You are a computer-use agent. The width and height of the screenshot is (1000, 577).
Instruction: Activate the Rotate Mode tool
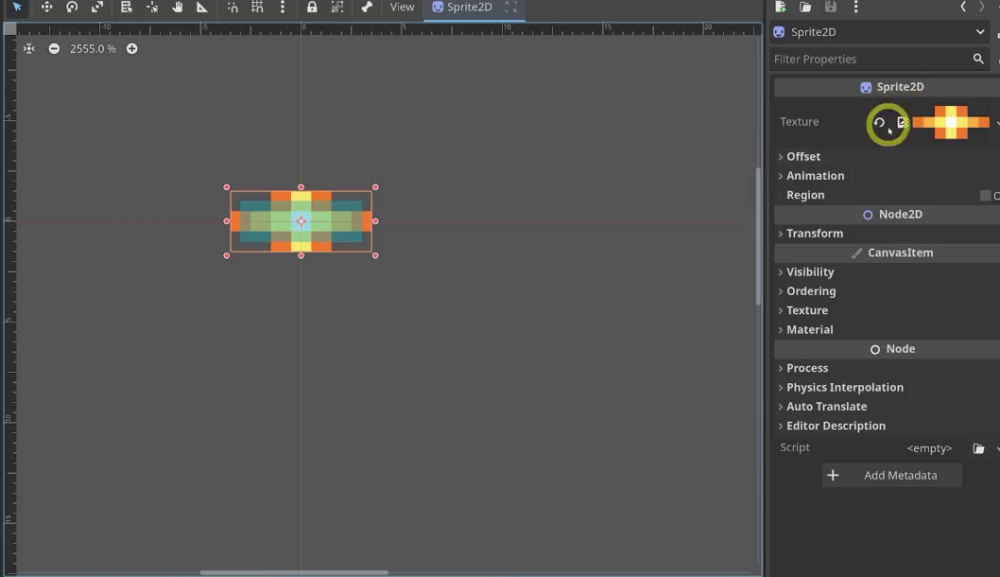(72, 7)
